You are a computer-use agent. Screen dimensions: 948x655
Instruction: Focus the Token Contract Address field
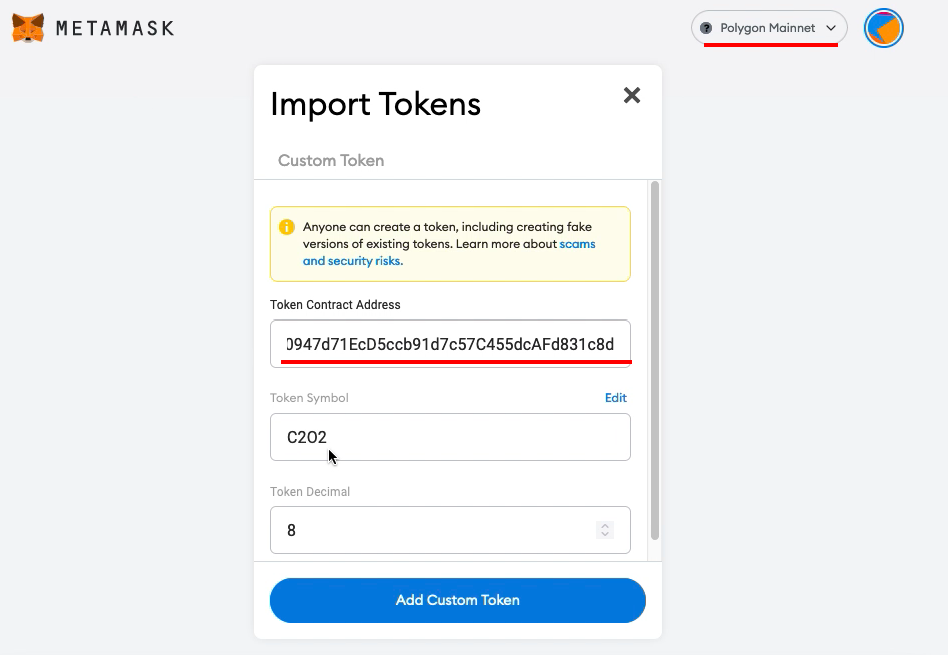click(x=450, y=344)
